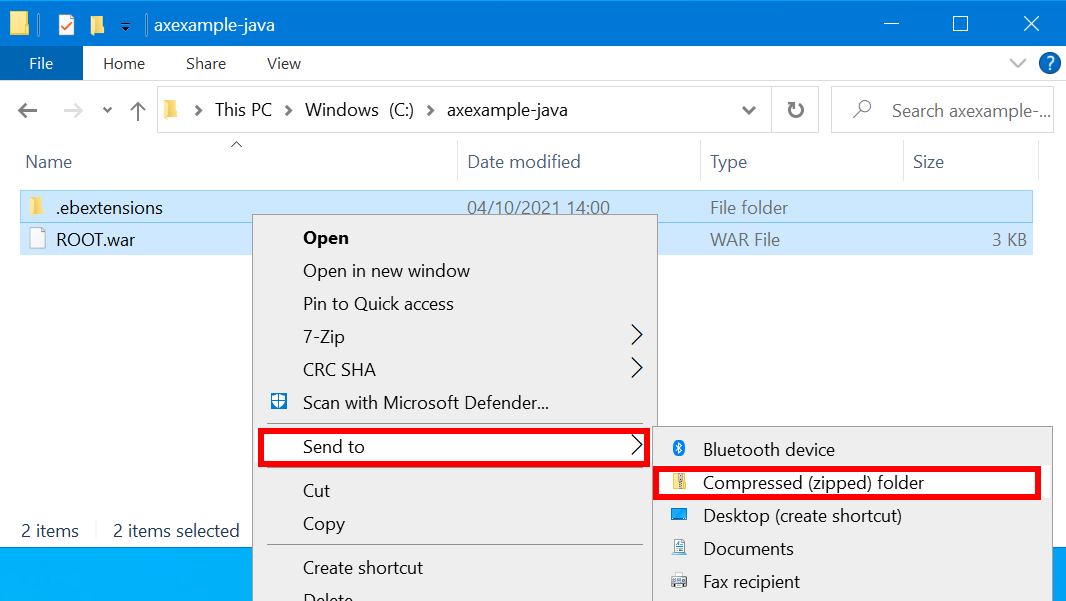Click the ROOT.war file icon
1066x601 pixels.
pyautogui.click(x=37, y=239)
